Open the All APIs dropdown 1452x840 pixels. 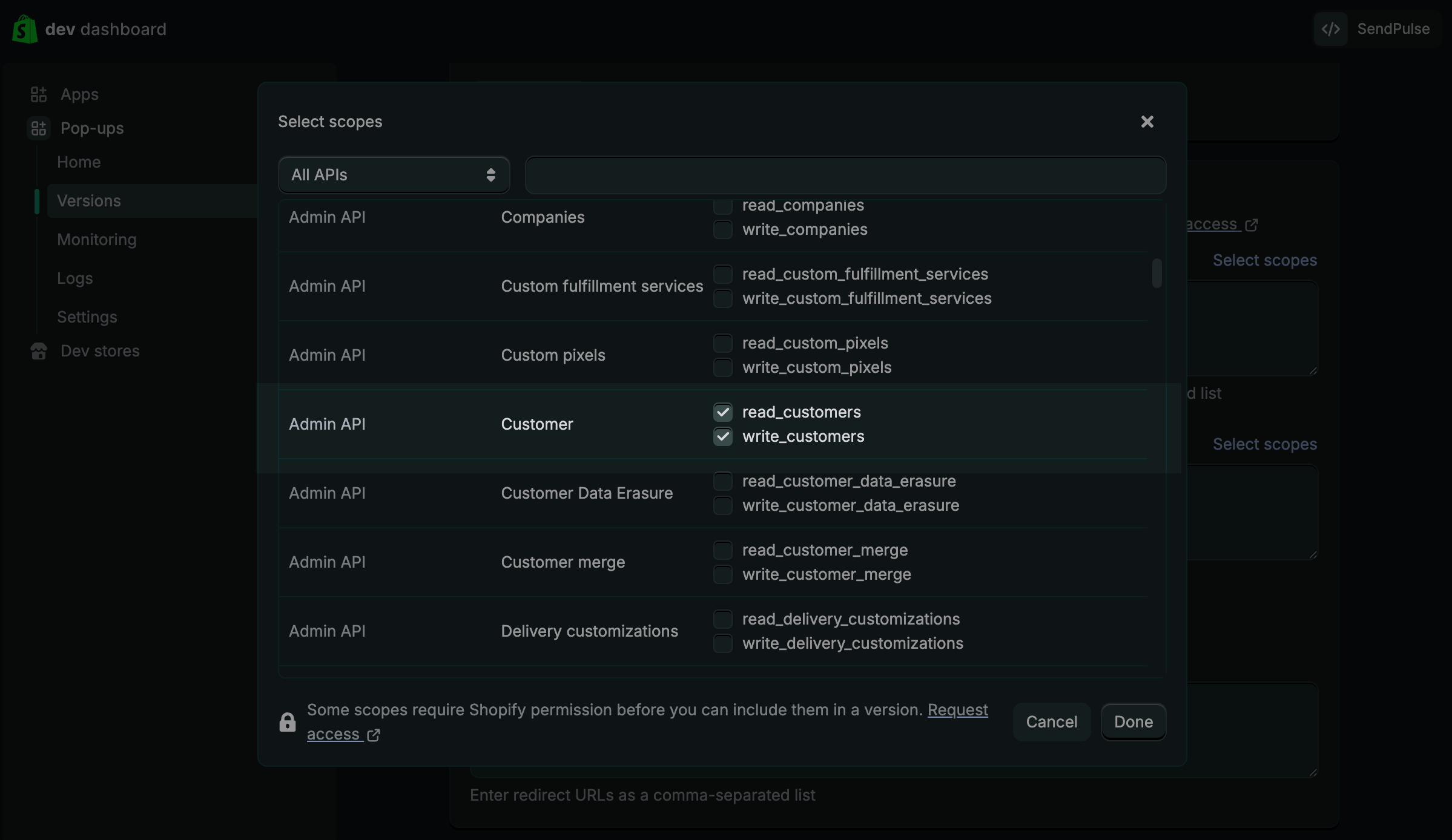[394, 175]
